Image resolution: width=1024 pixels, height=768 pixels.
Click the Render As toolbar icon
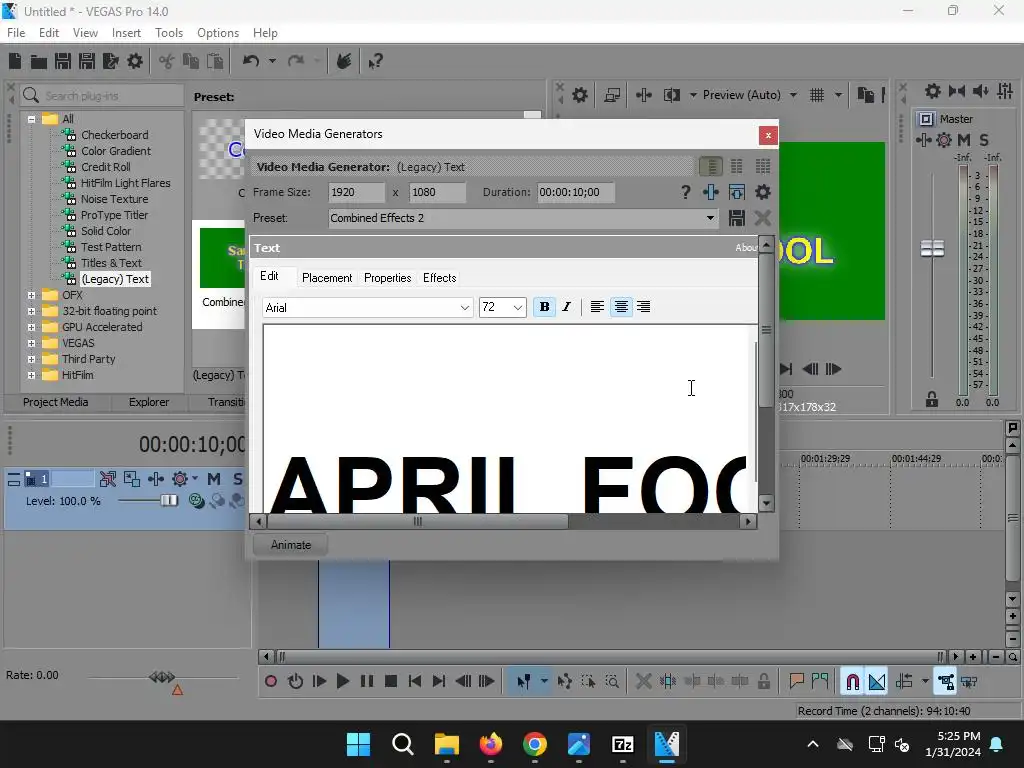110,61
